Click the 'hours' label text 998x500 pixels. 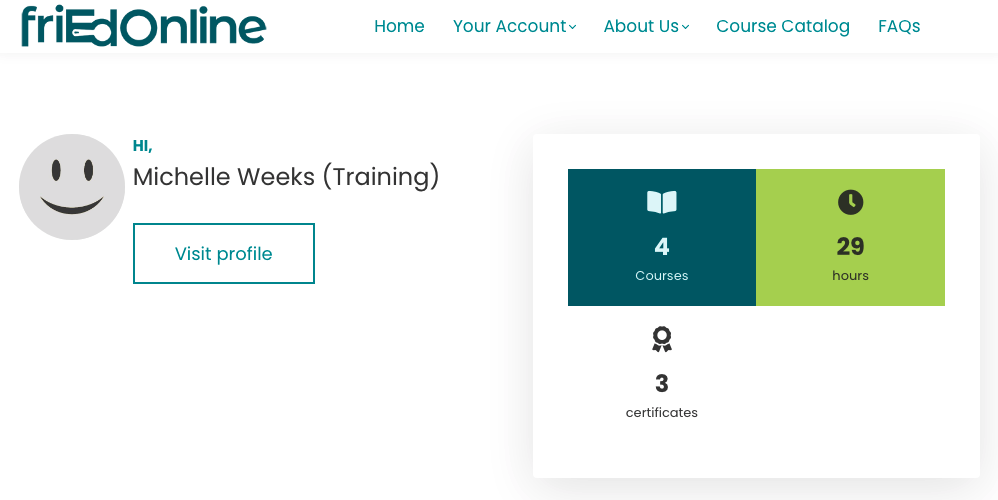[x=850, y=275]
